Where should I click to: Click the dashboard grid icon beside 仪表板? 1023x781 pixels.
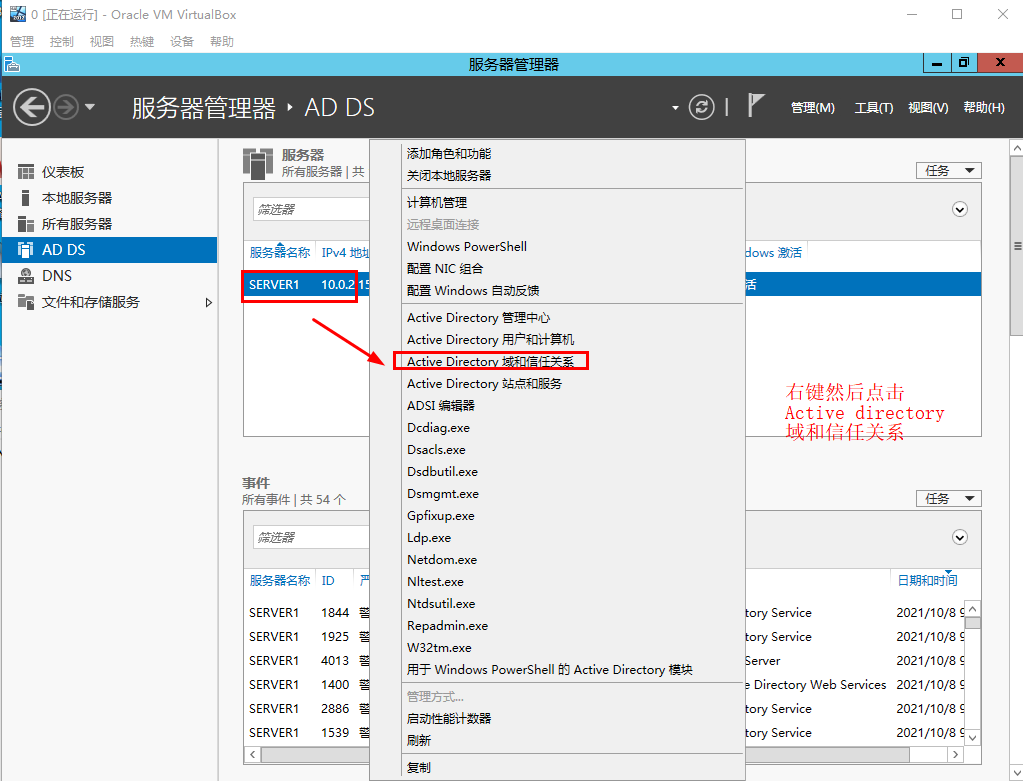[25, 172]
